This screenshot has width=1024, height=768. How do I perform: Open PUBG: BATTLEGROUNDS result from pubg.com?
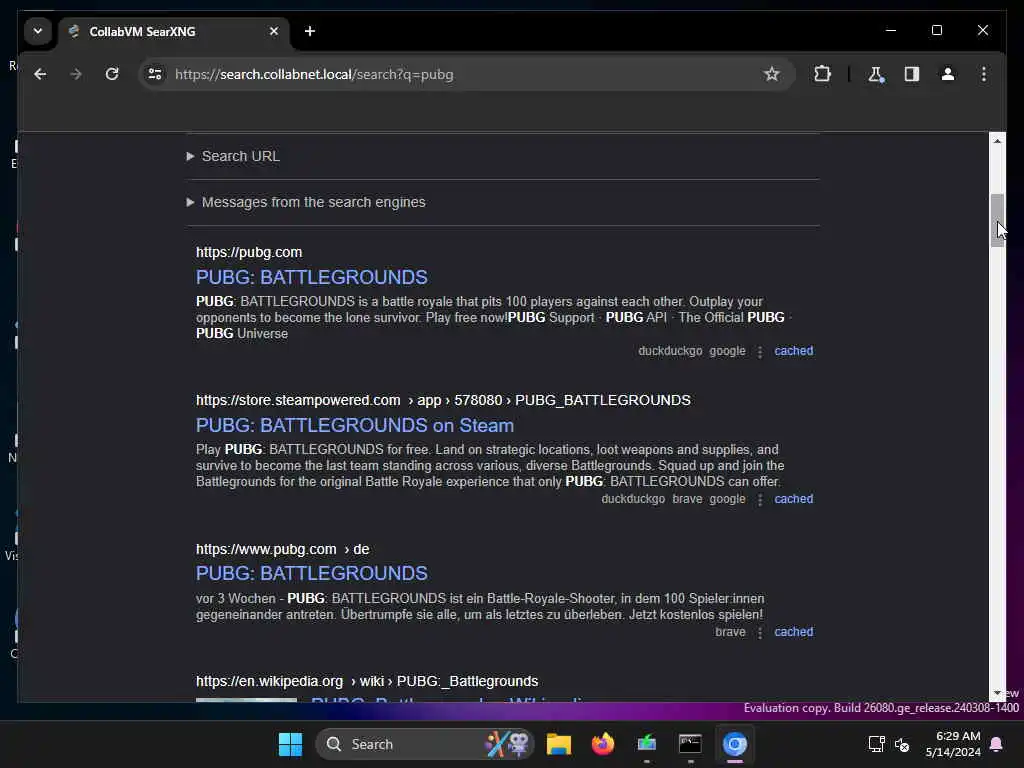click(x=312, y=277)
